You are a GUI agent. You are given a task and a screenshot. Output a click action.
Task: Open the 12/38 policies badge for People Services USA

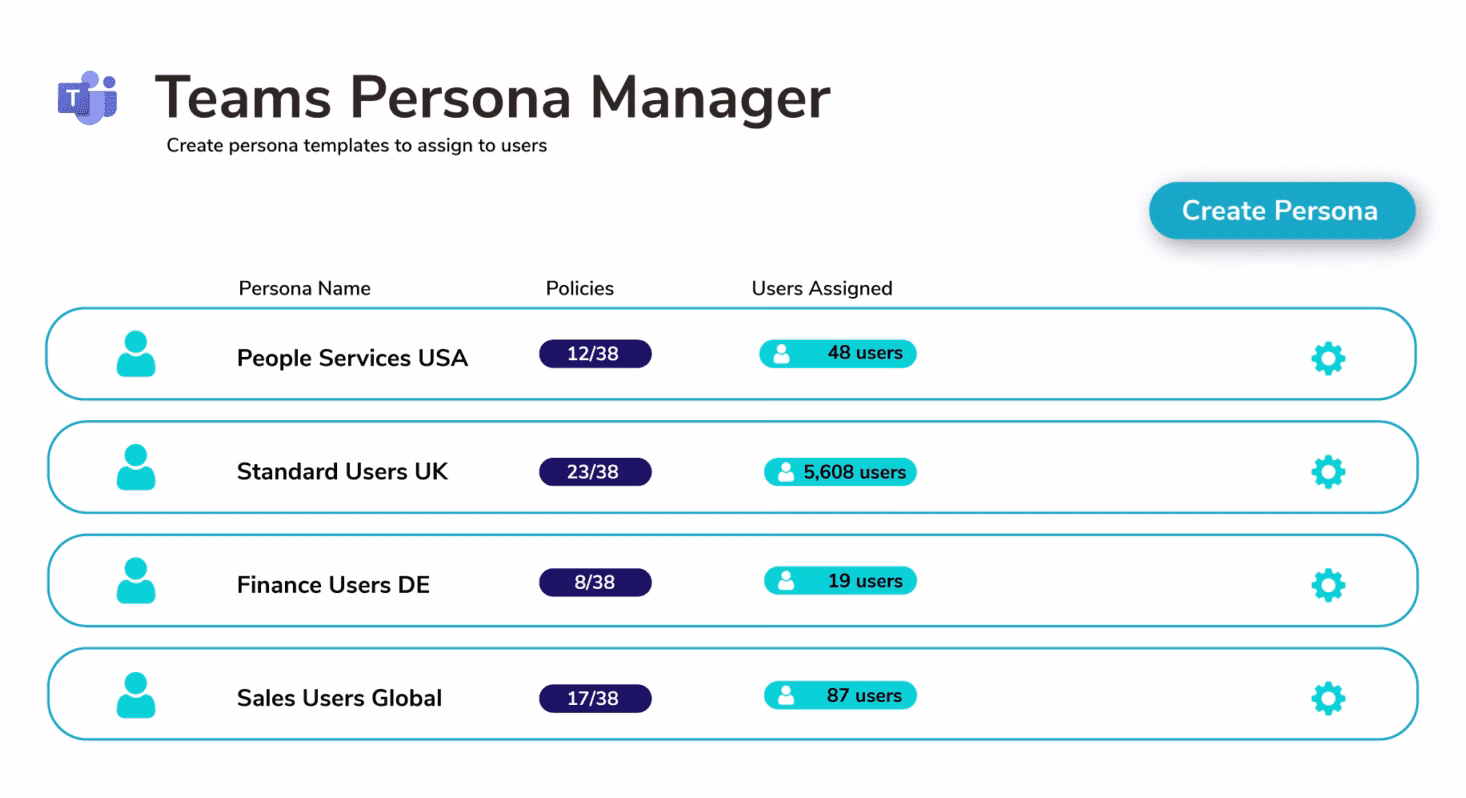[595, 353]
